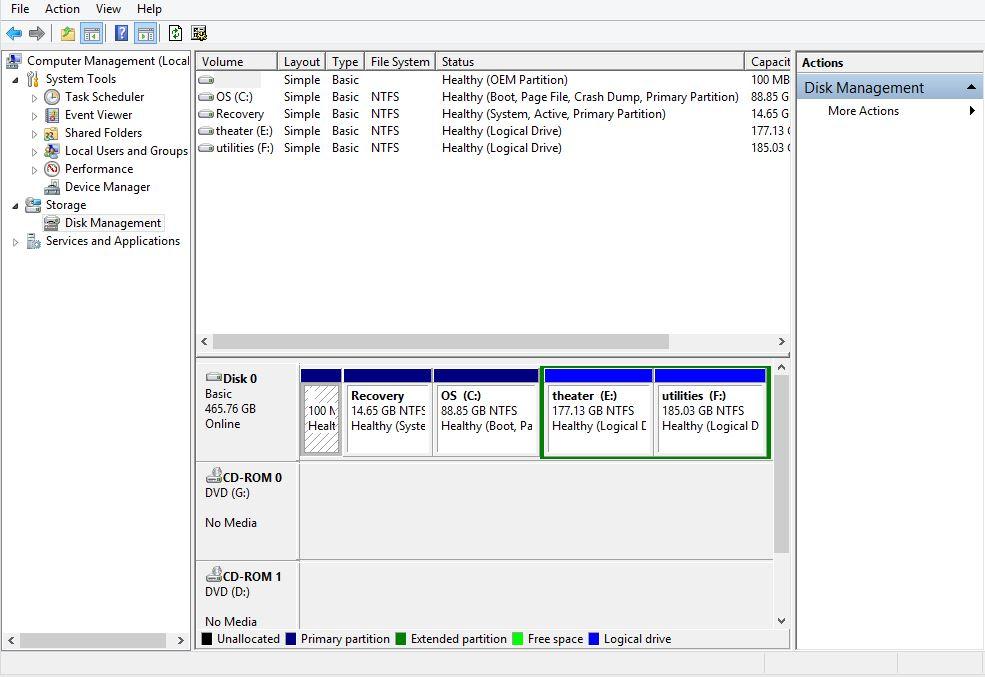This screenshot has height=677, width=985.
Task: Click the Local Users and Groups icon
Action: pyautogui.click(x=52, y=151)
